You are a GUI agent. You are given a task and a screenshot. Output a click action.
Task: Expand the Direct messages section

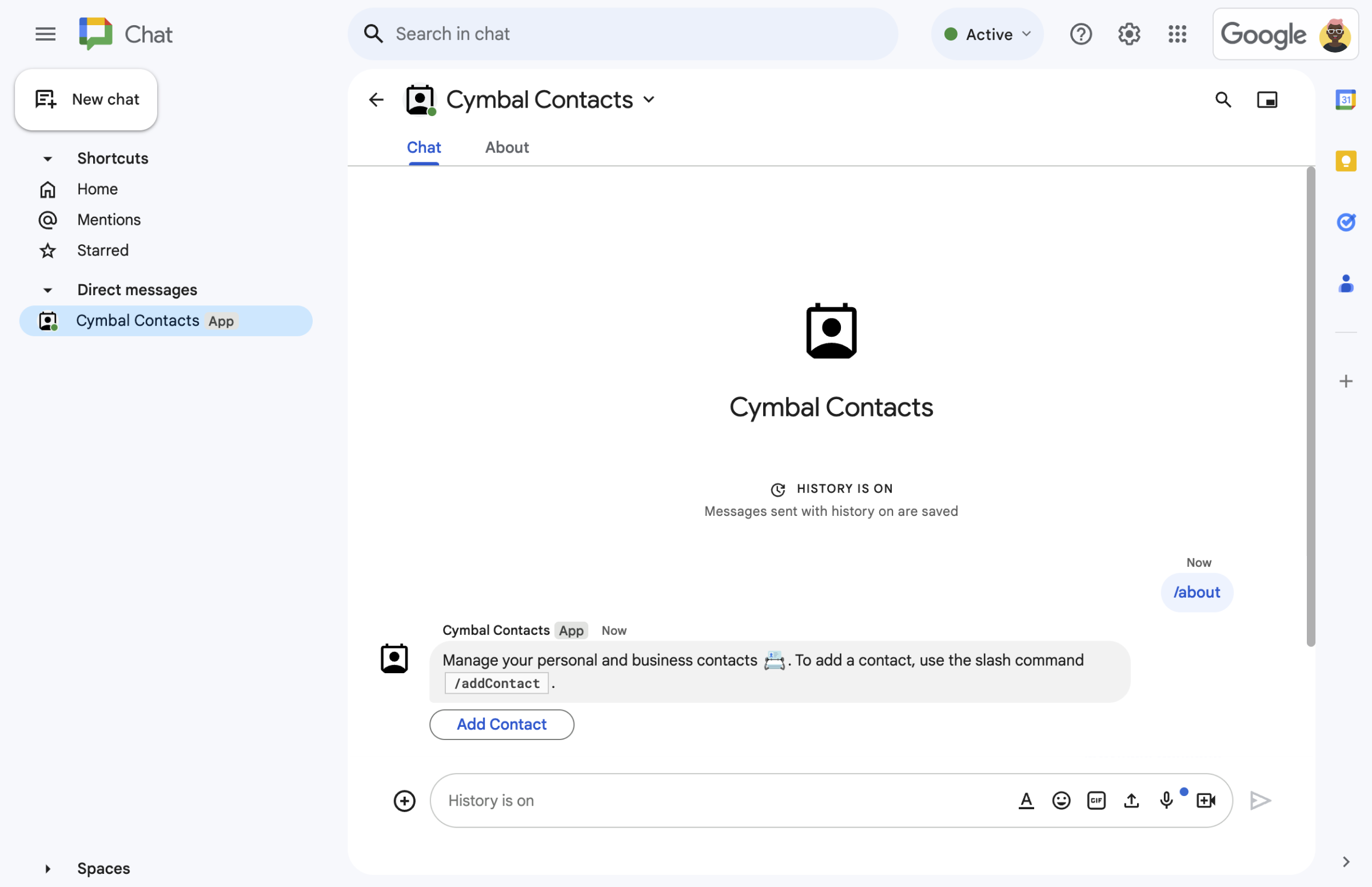pyautogui.click(x=48, y=289)
